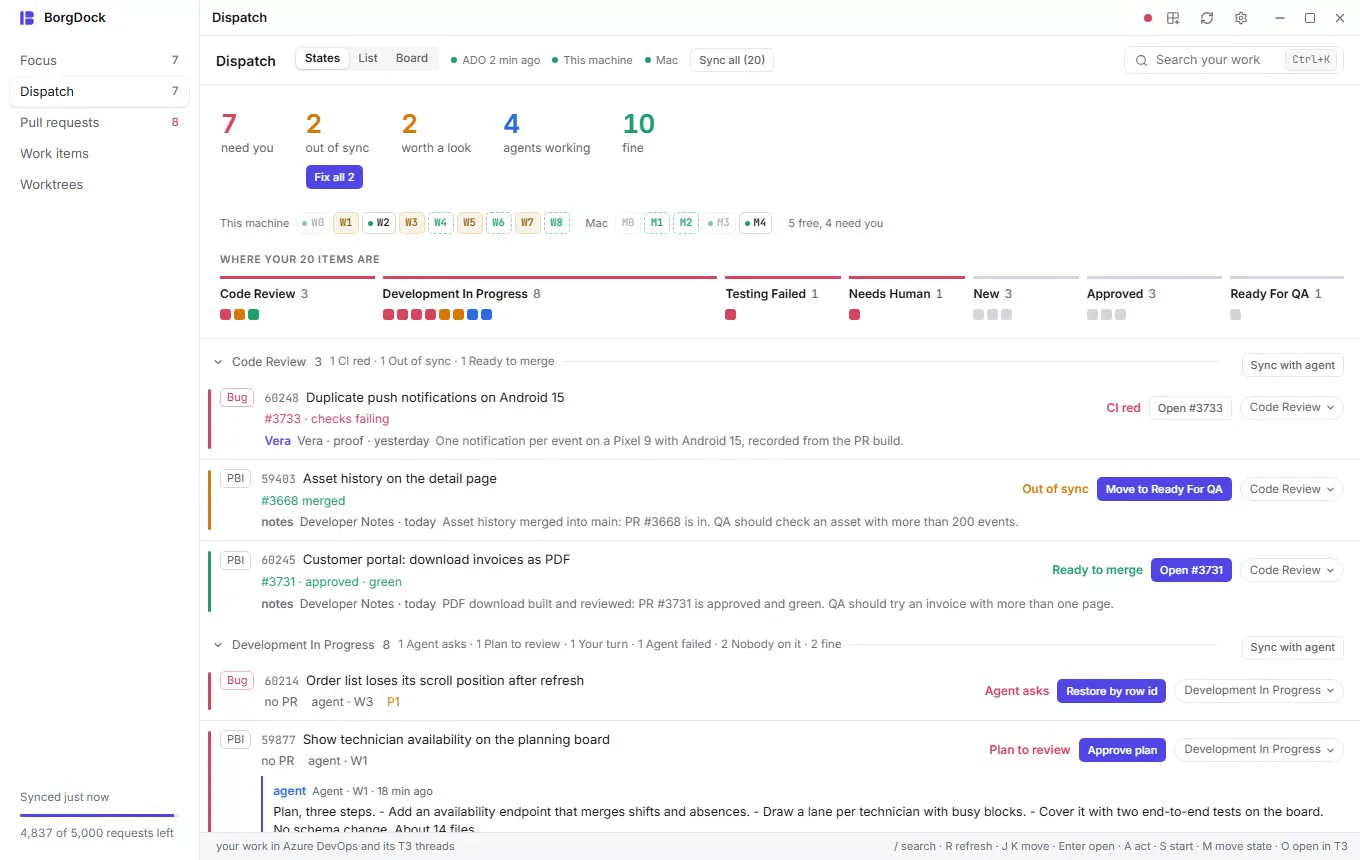Collapse the Development In Progress group chevron
The image size is (1360, 860).
pos(217,645)
